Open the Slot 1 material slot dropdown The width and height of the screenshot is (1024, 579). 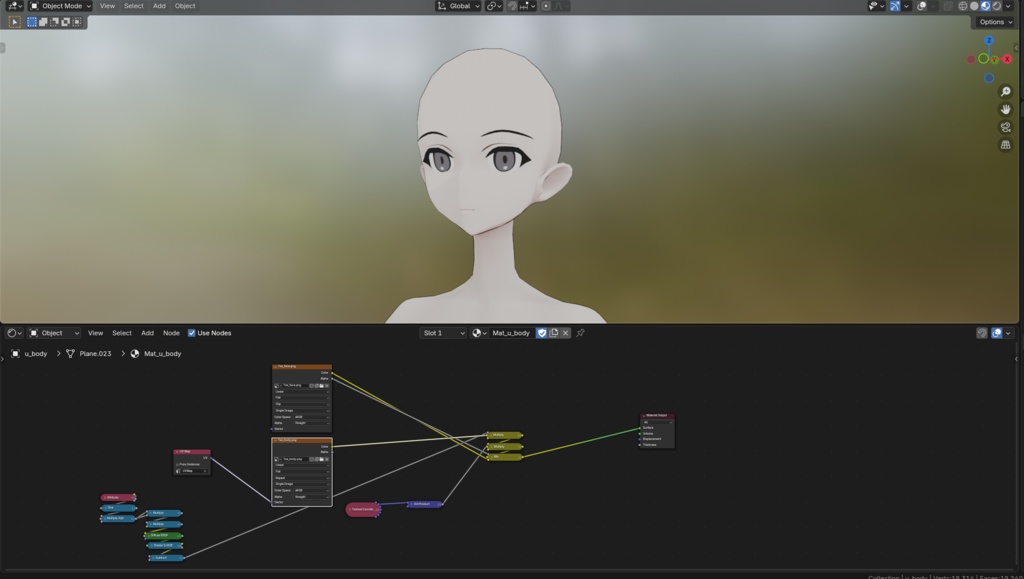(443, 332)
